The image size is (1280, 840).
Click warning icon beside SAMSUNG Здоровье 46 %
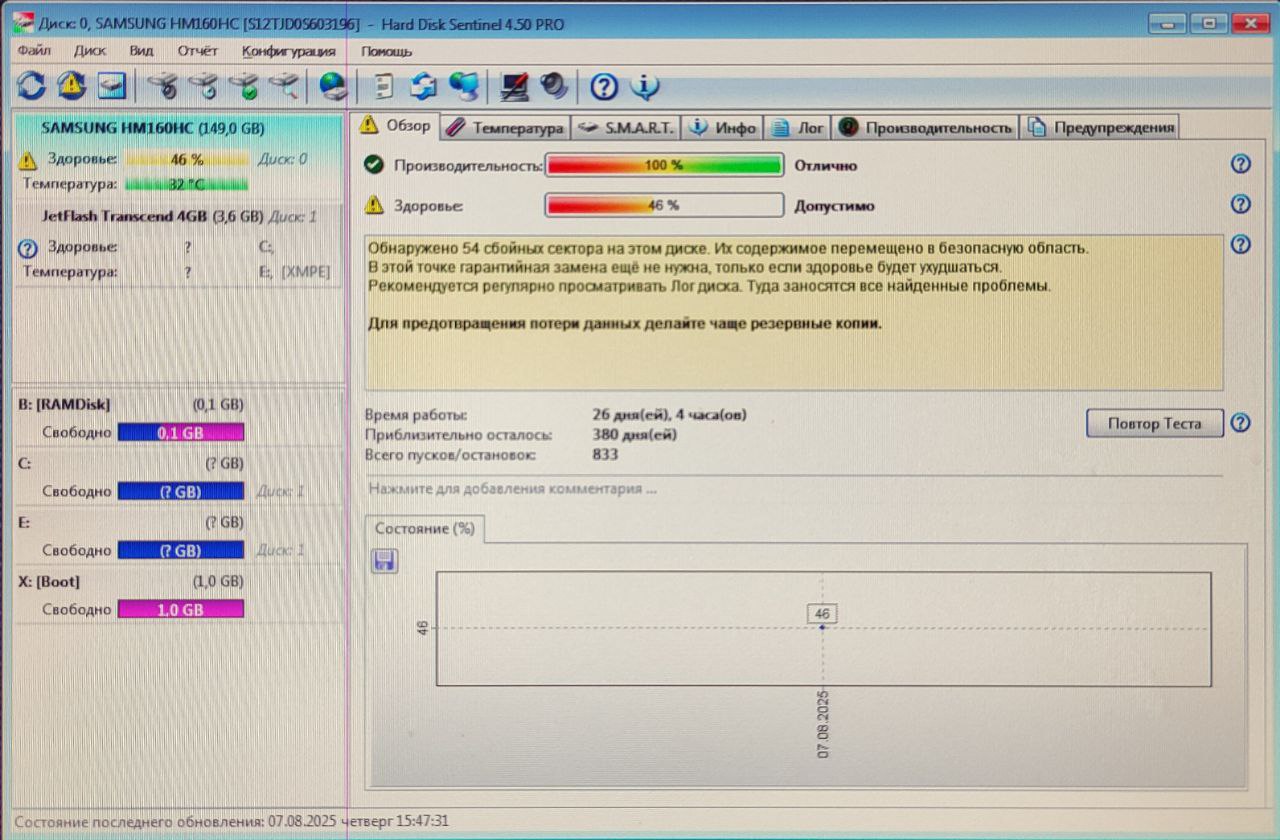click(28, 159)
